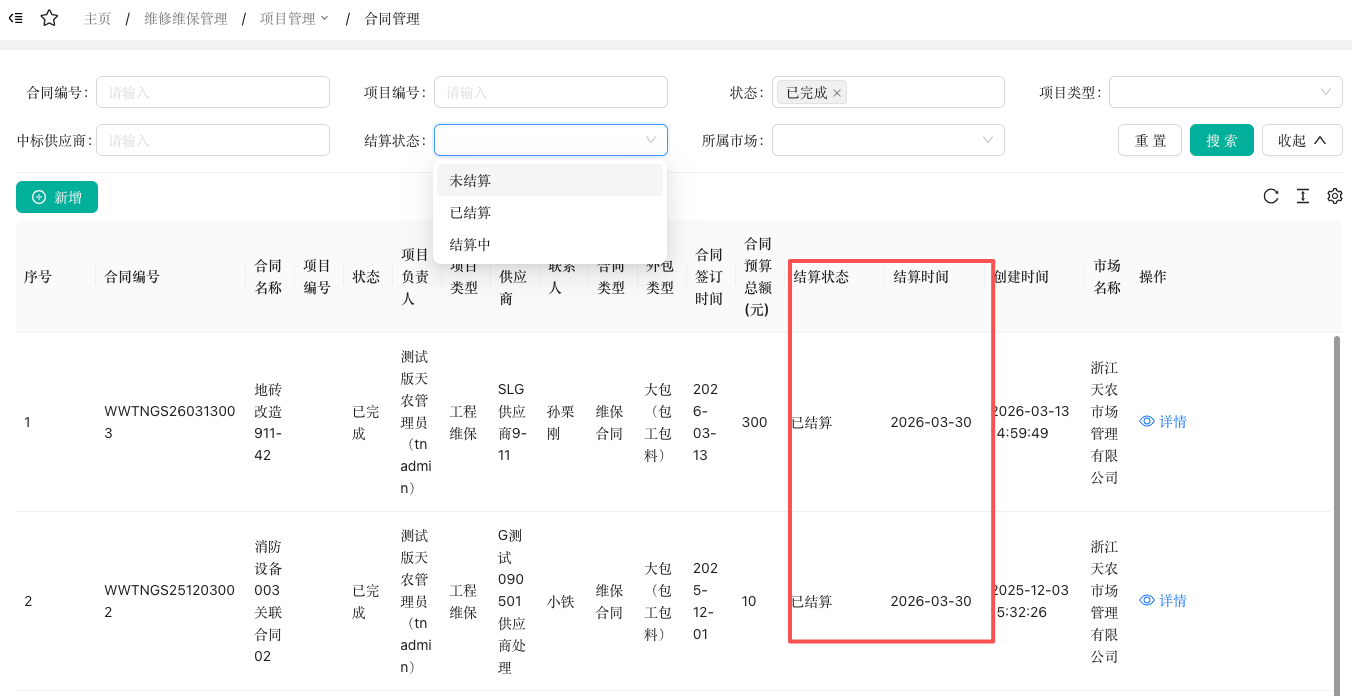Click the refresh table icon
This screenshot has width=1352, height=696.
pyautogui.click(x=1271, y=196)
